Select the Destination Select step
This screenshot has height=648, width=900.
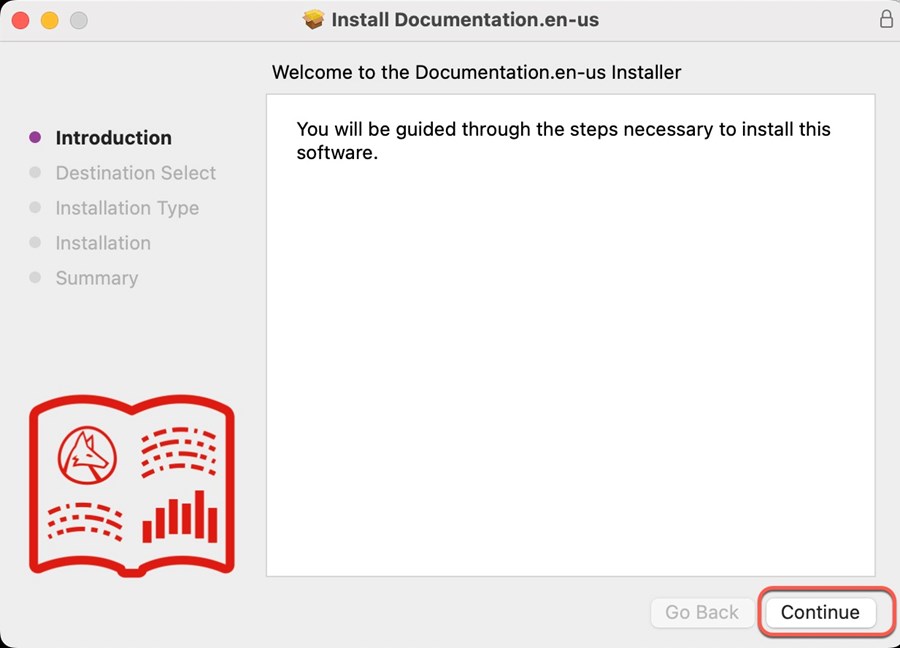pos(135,173)
